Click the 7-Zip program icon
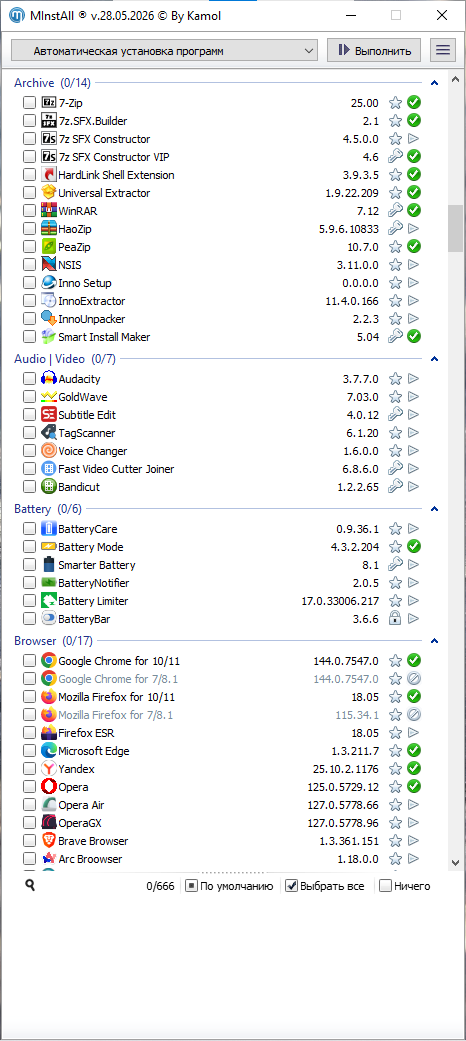 click(x=48, y=103)
